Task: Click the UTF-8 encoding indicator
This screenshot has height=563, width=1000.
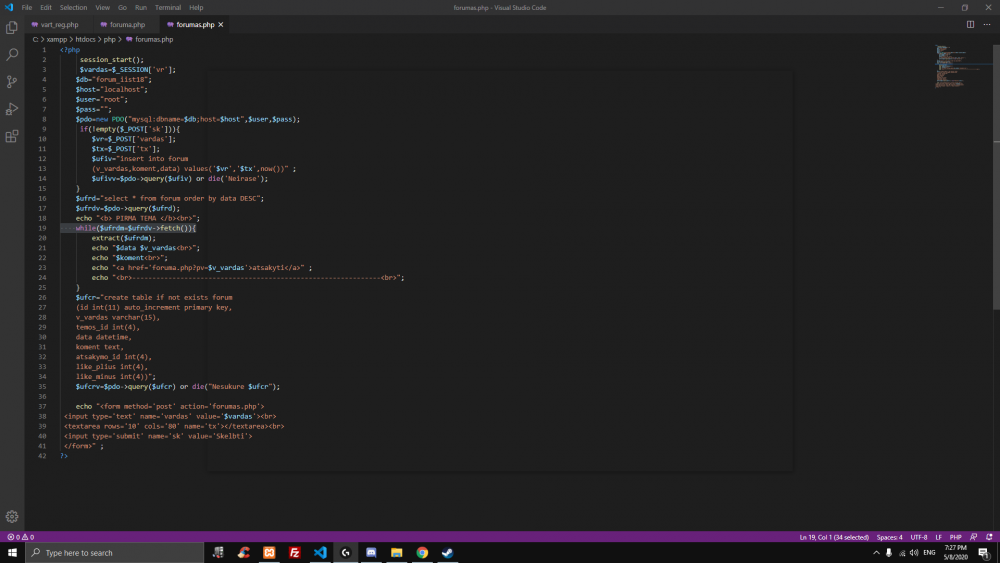Action: click(x=918, y=537)
